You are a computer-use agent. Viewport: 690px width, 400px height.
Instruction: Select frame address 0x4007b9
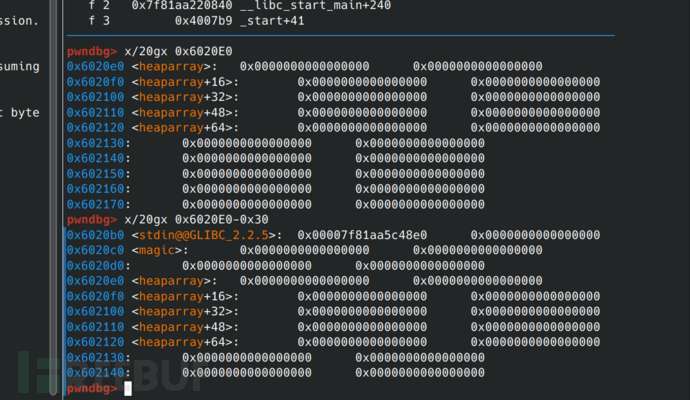pos(203,21)
